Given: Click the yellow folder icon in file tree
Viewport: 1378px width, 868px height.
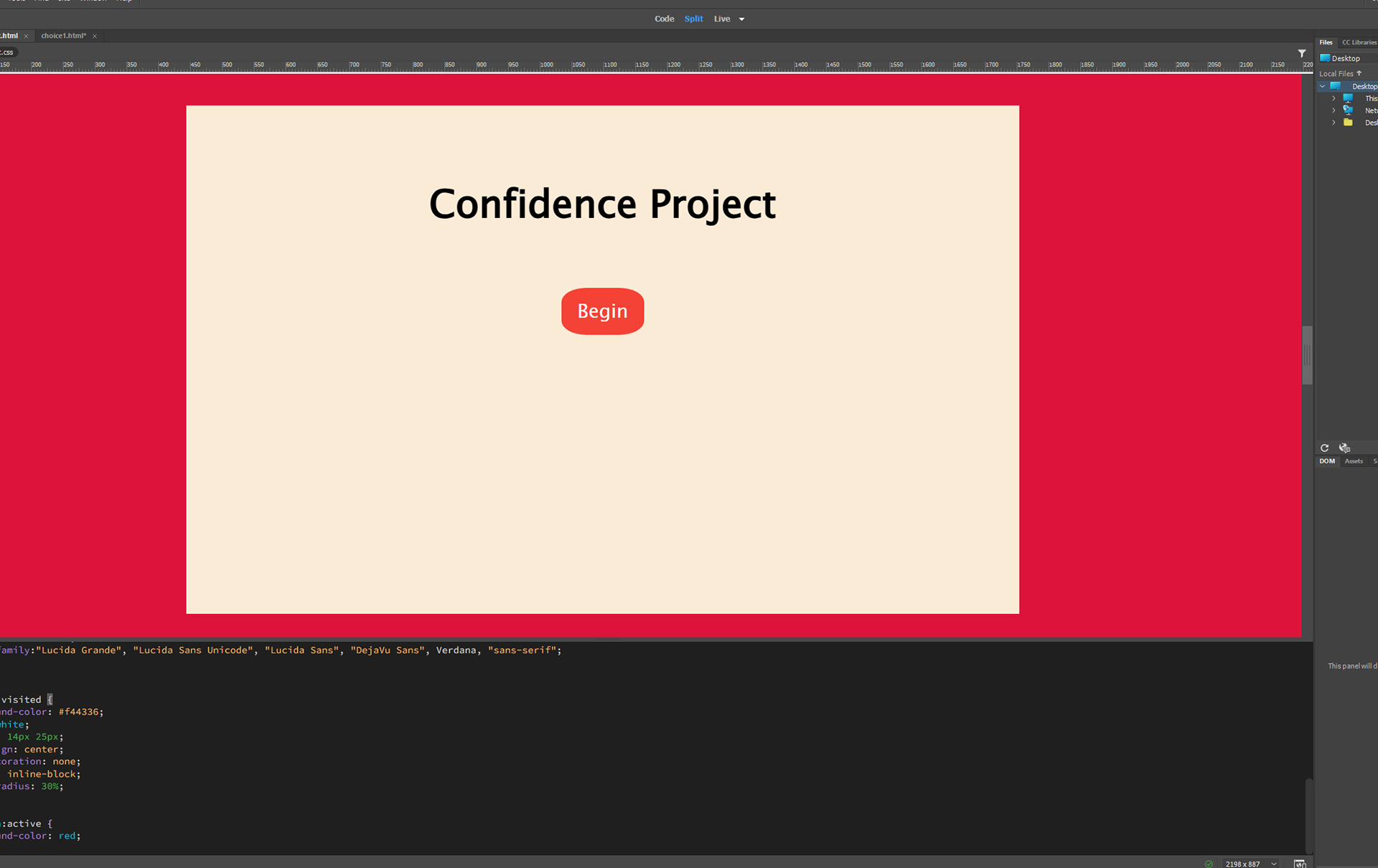Looking at the screenshot, I should (x=1348, y=123).
